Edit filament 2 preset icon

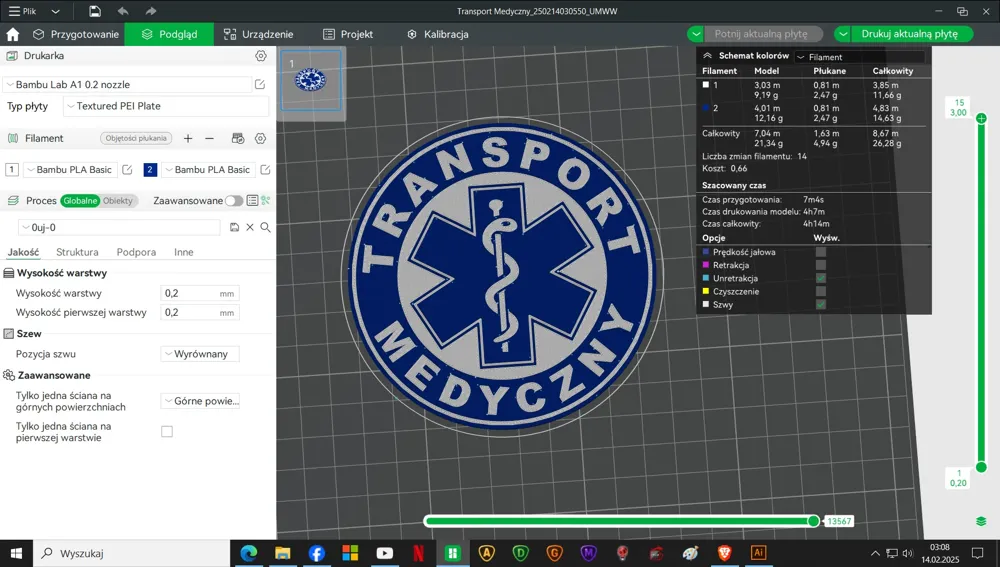(x=265, y=170)
